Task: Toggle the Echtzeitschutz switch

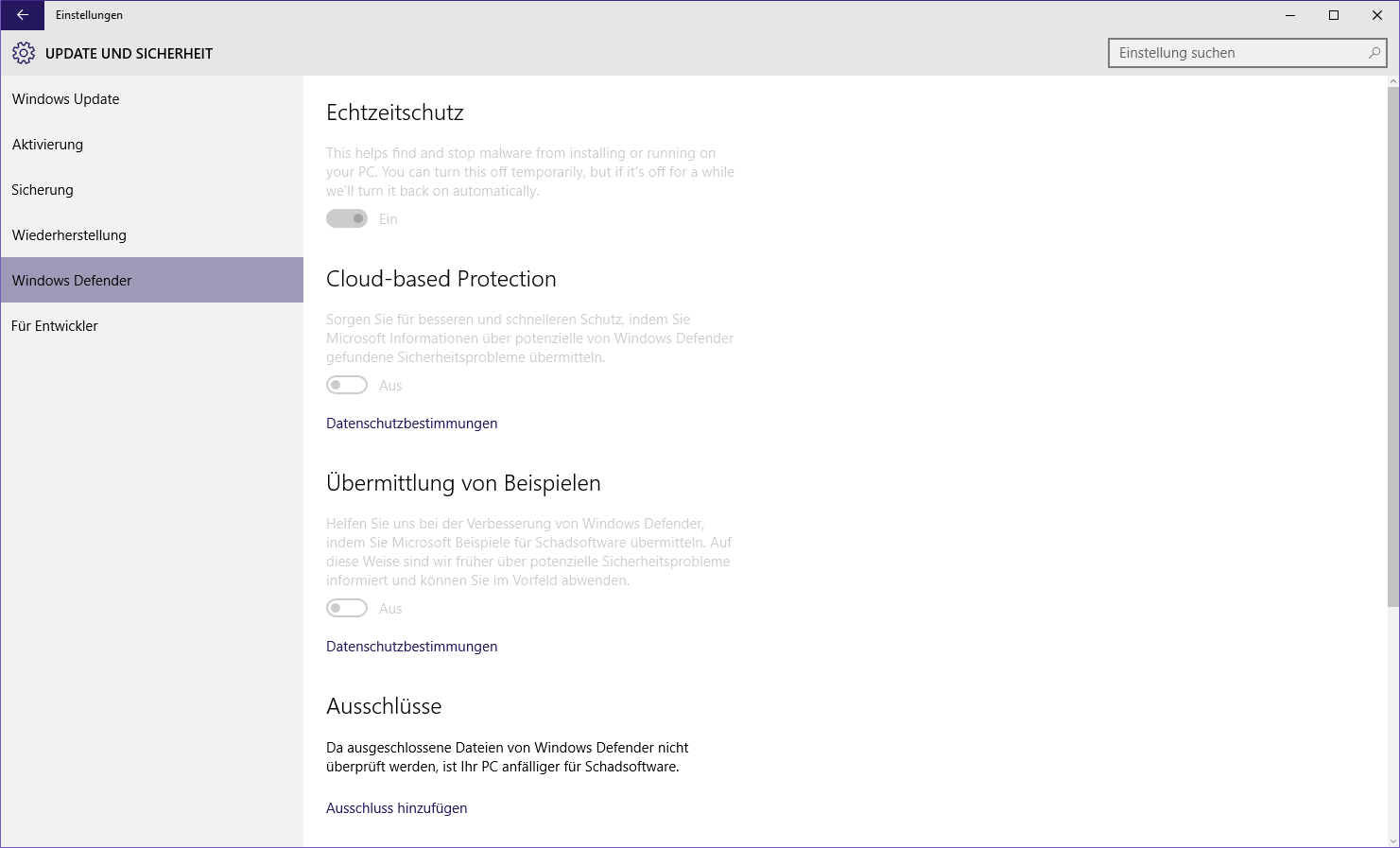Action: 347,218
